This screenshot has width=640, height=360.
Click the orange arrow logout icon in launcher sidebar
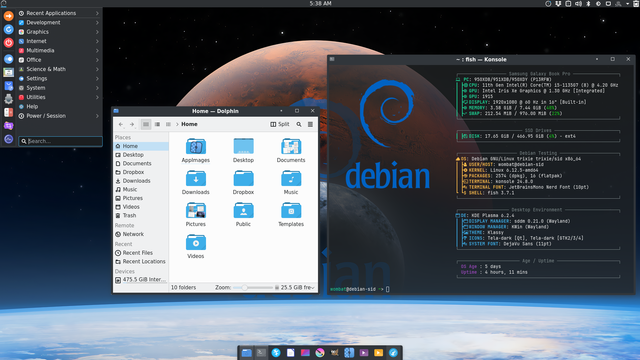pos(9,16)
